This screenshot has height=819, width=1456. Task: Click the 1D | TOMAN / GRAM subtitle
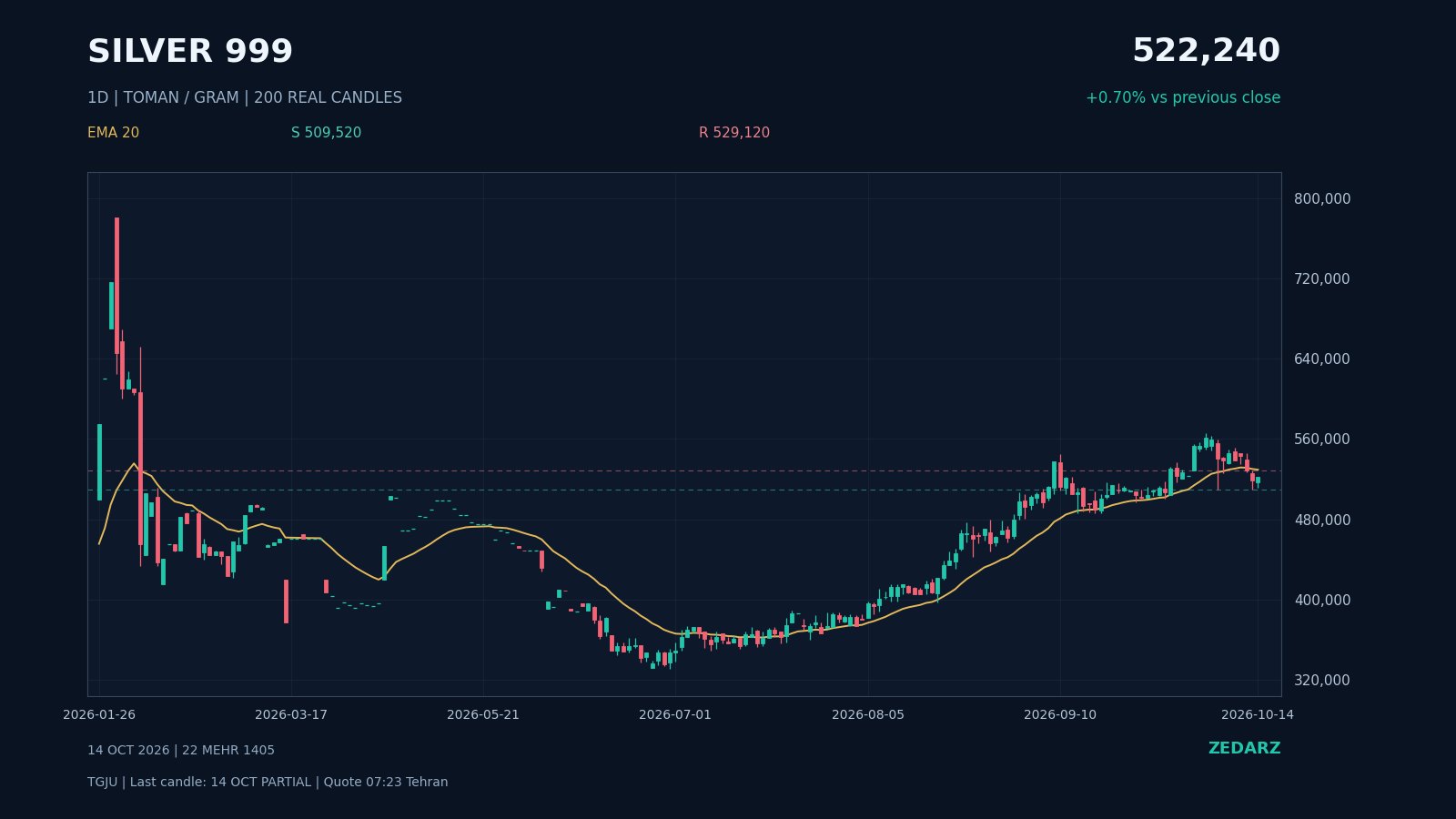[245, 97]
